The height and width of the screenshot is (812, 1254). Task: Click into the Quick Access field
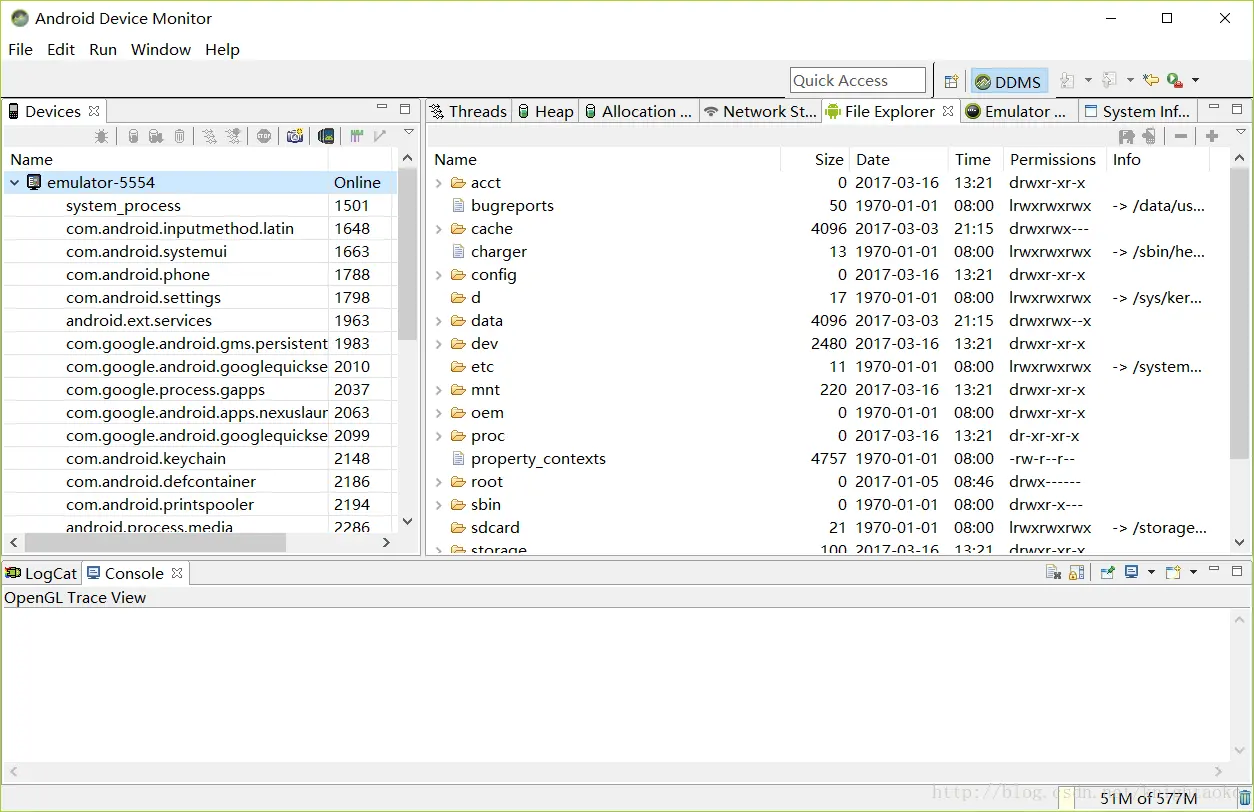tap(858, 81)
